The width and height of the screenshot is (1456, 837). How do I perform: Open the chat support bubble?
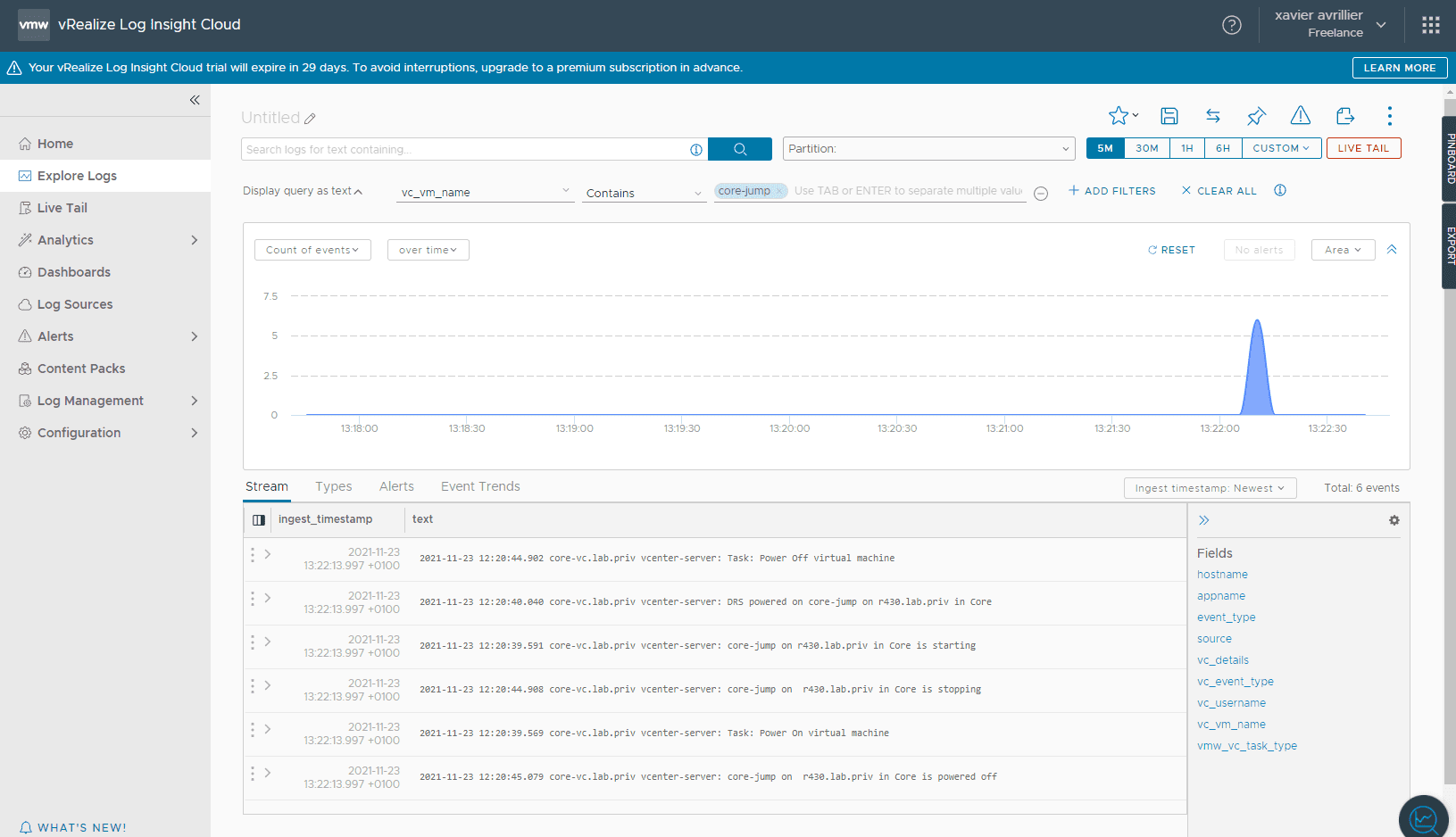(x=1424, y=817)
